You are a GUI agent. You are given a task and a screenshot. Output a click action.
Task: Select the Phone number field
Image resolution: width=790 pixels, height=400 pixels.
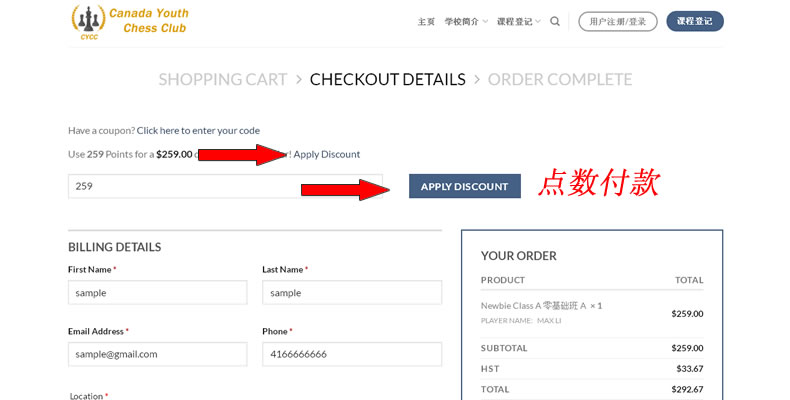(352, 354)
